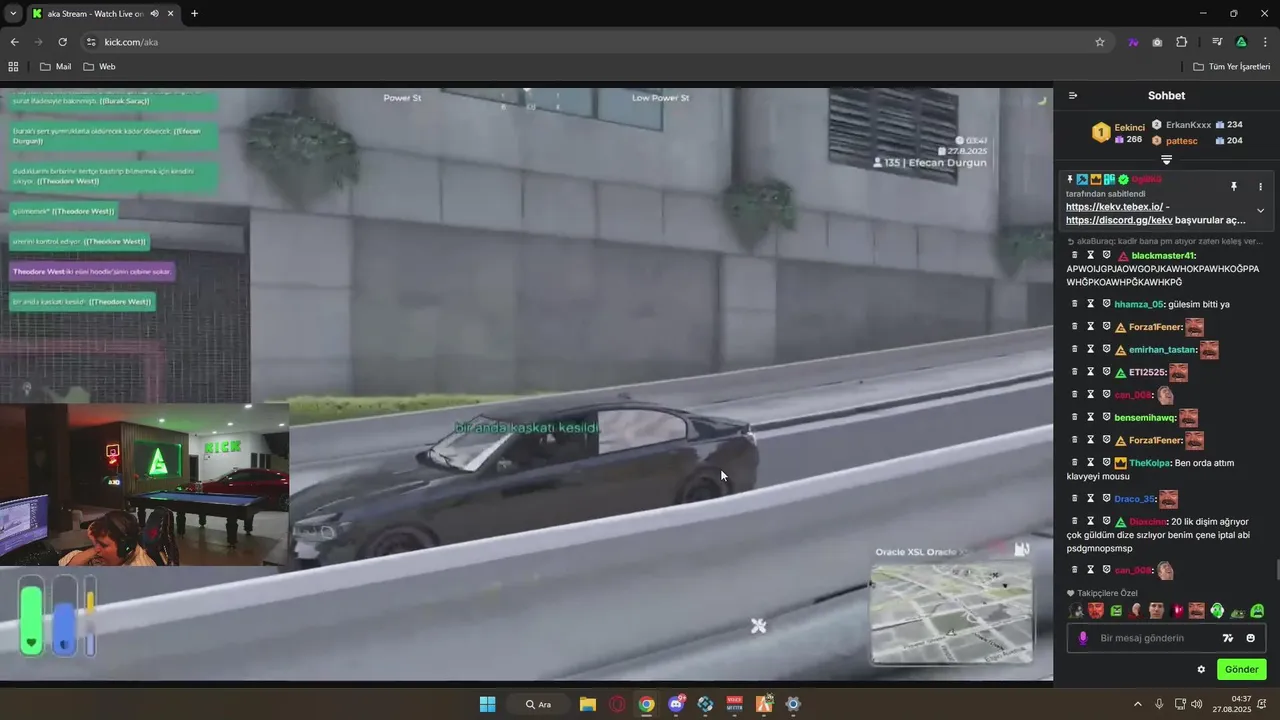Open the chat text style icon

[1228, 638]
